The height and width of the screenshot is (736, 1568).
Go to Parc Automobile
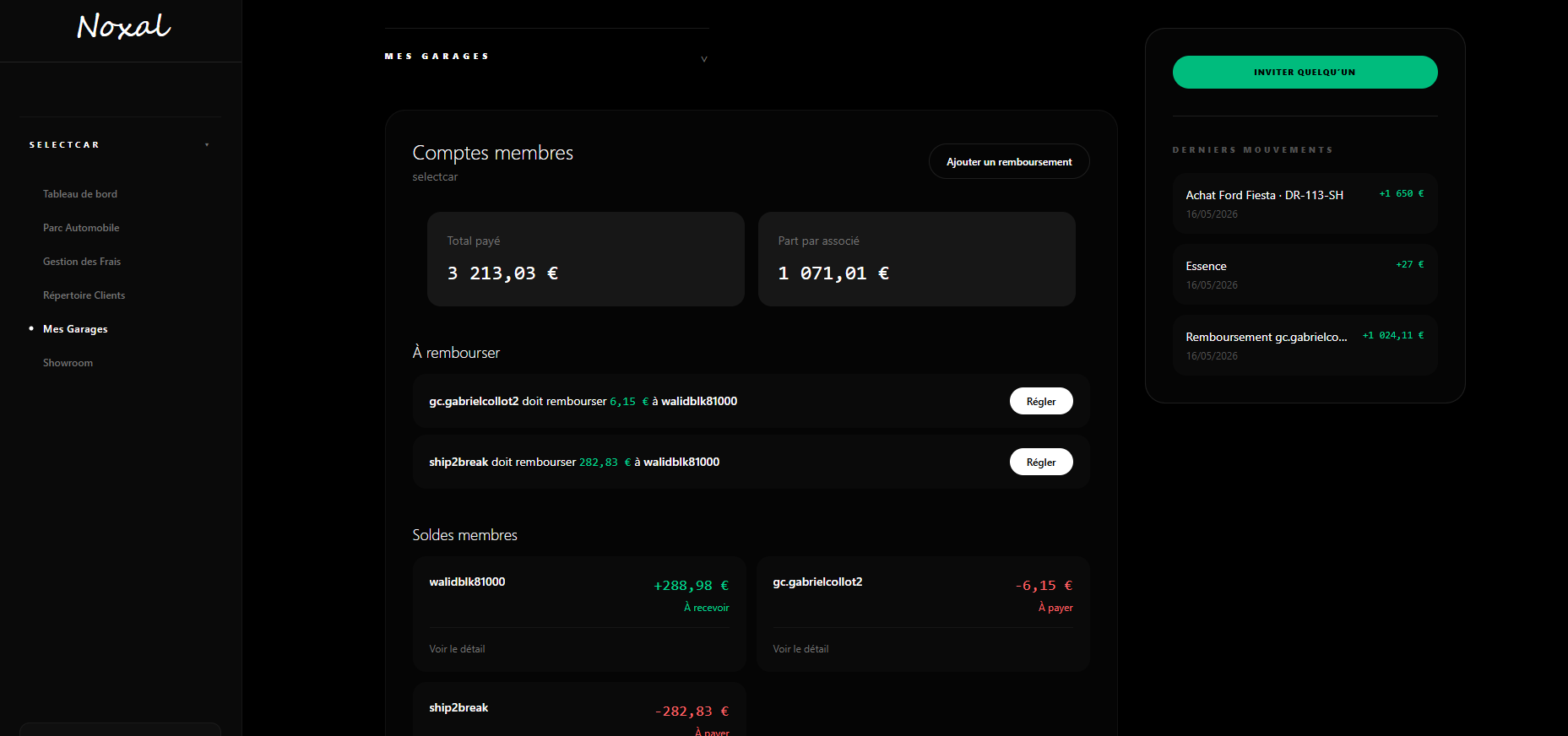pyautogui.click(x=81, y=228)
